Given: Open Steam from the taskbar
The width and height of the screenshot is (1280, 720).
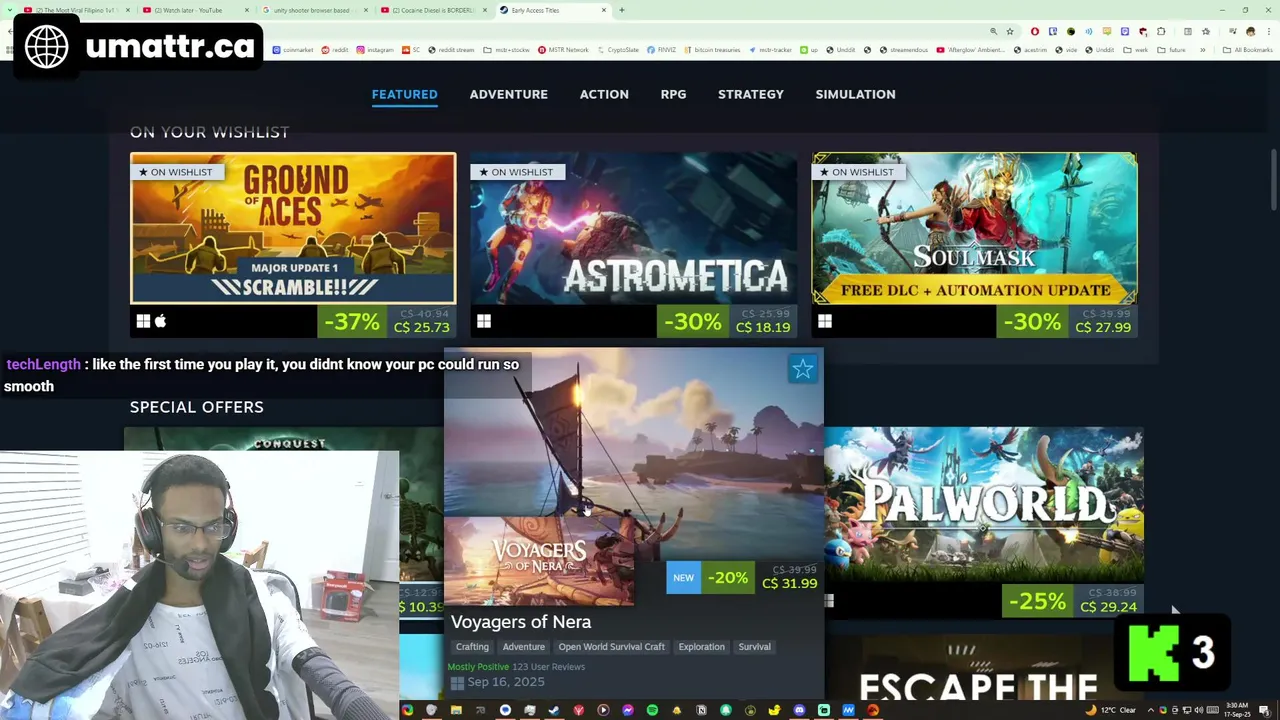Looking at the screenshot, I should (554, 710).
